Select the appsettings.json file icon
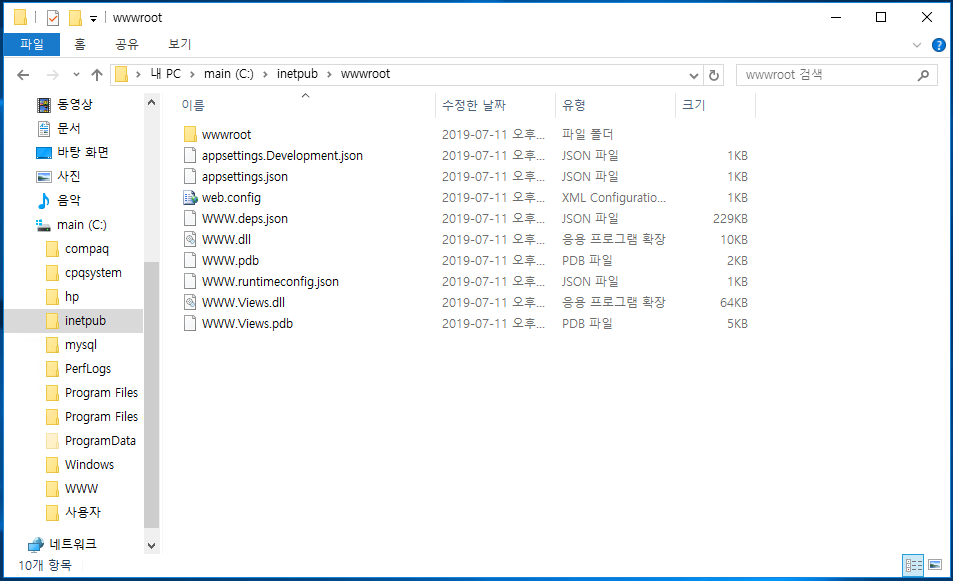This screenshot has width=953, height=581. click(x=190, y=176)
